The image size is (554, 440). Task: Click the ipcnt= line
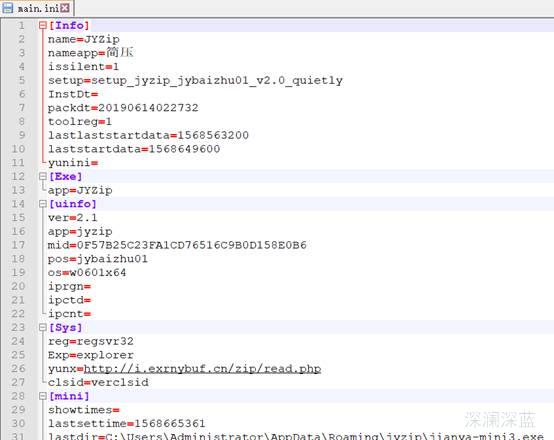coord(69,313)
